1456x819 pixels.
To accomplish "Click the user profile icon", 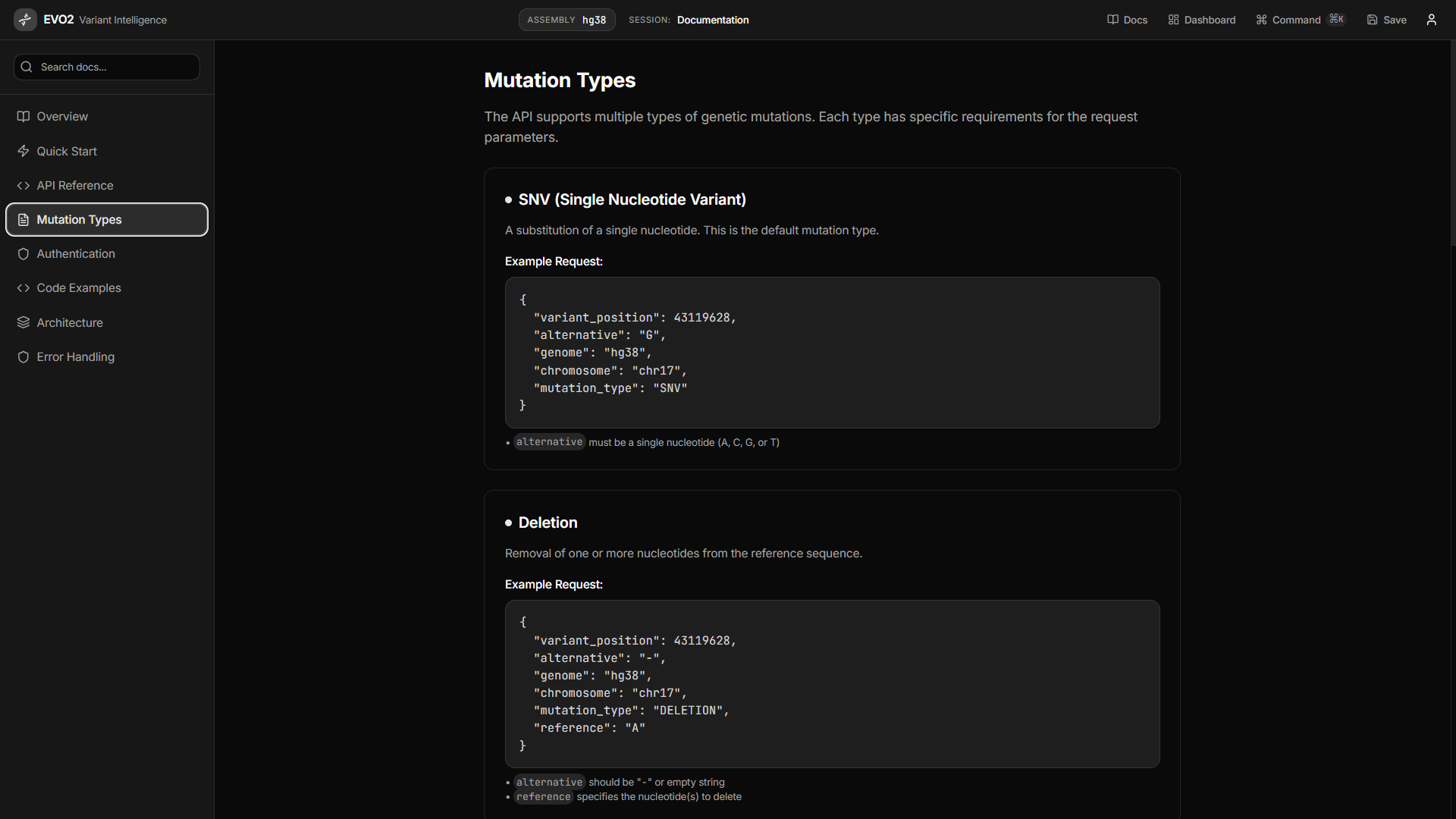I will 1431,20.
